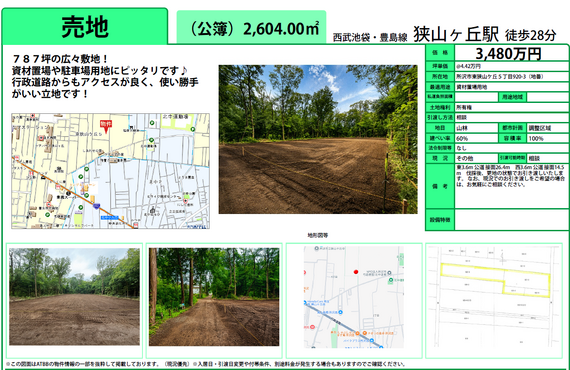Click the red 物件 pin on the map

click(106, 126)
